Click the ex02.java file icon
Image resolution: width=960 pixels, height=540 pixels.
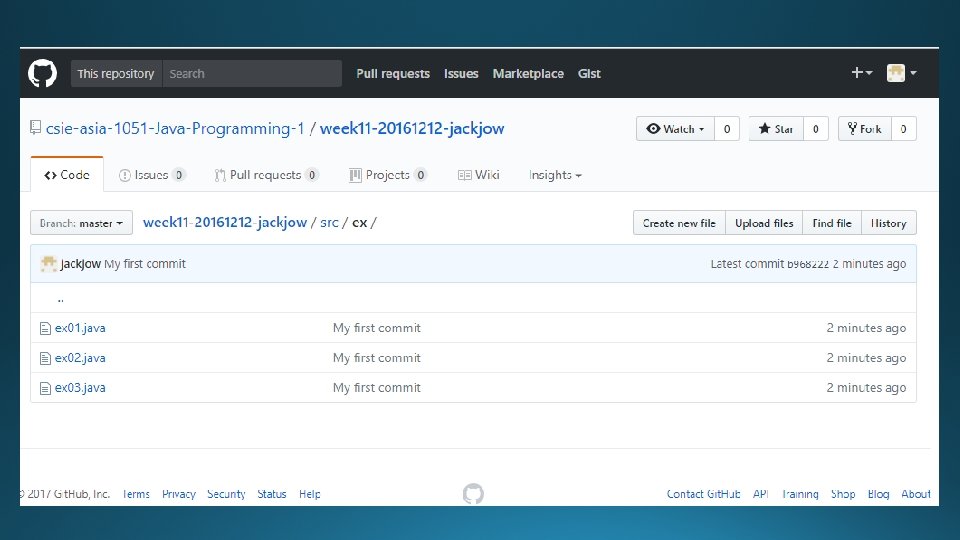(x=45, y=359)
